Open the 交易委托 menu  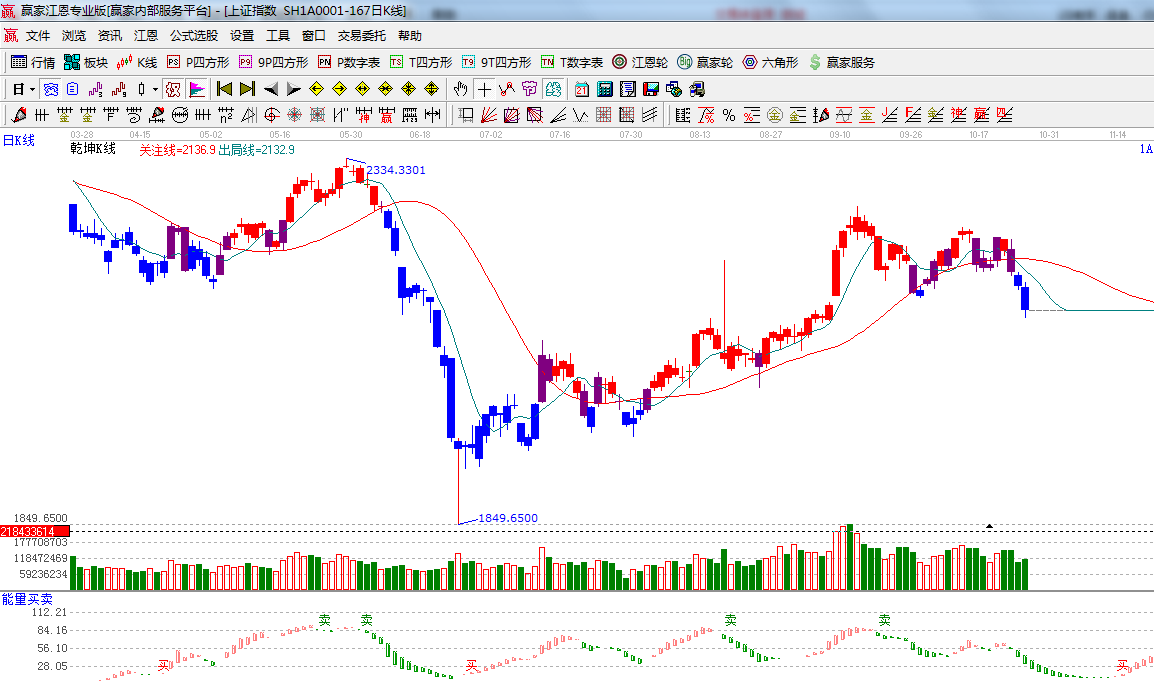click(361, 35)
